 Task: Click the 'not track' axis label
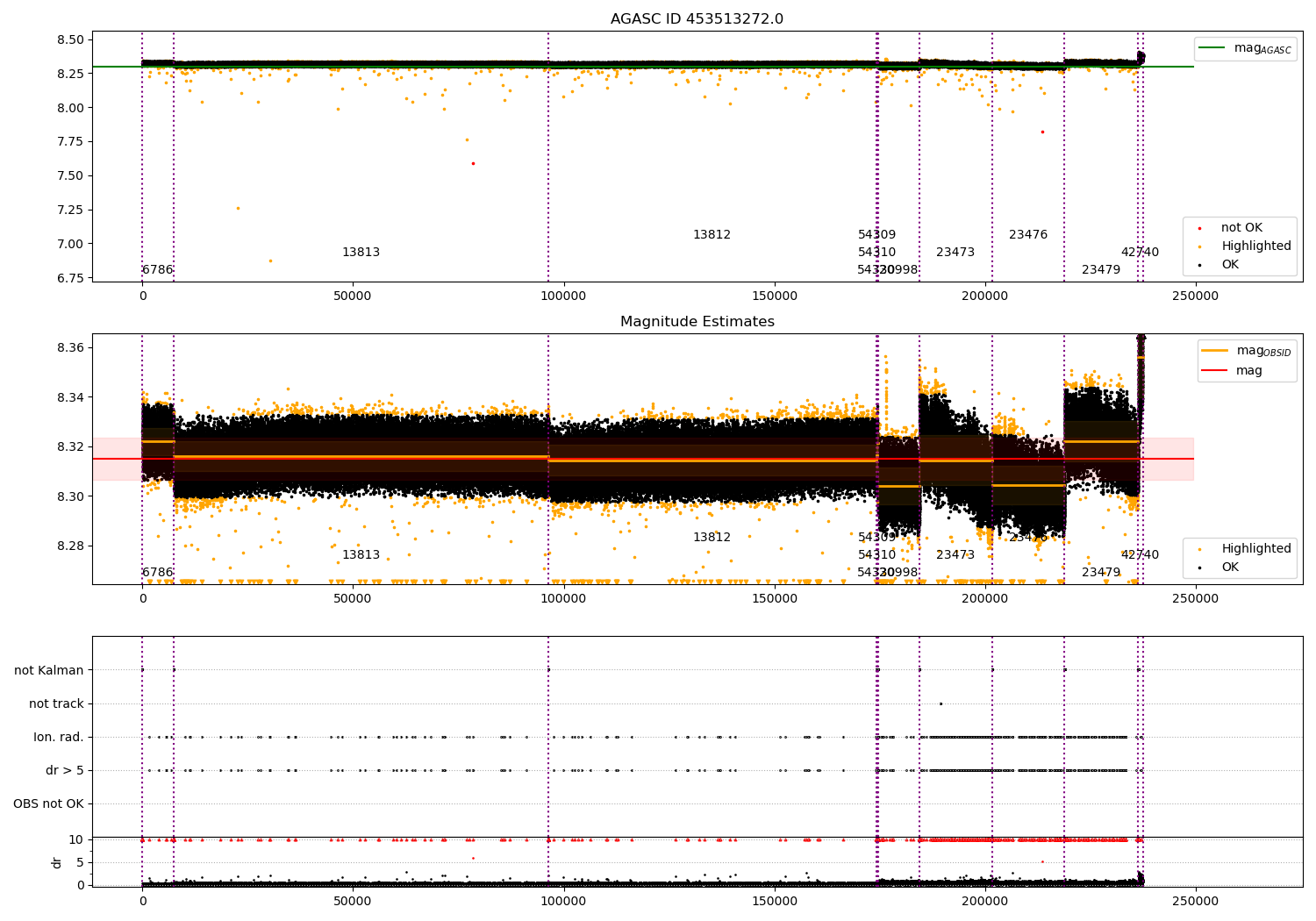56,704
